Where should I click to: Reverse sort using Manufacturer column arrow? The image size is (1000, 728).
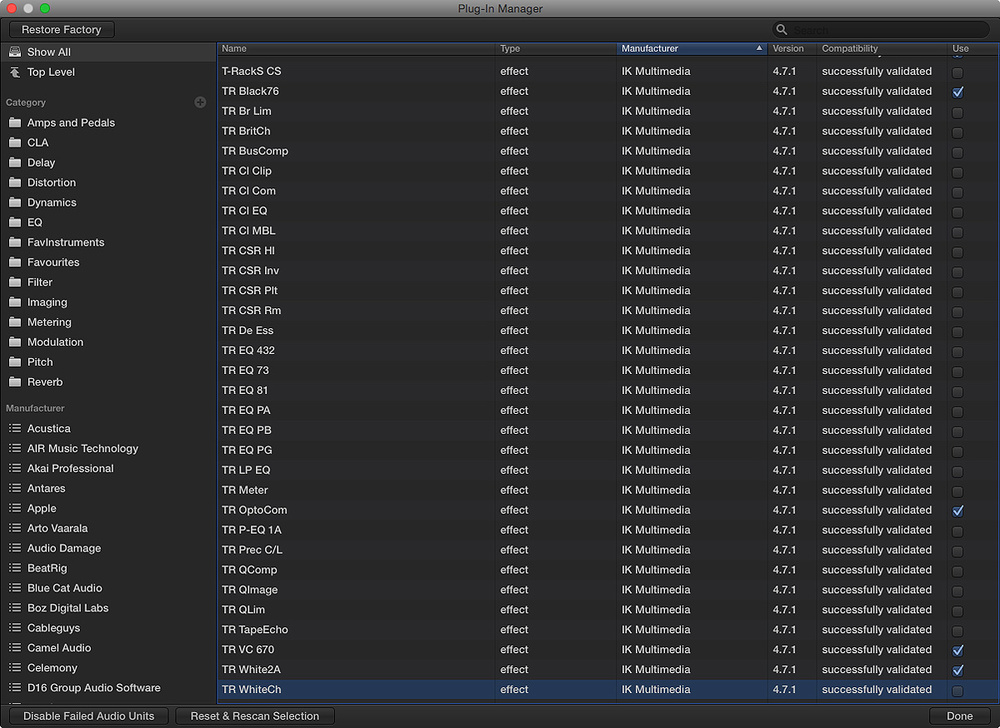(759, 48)
